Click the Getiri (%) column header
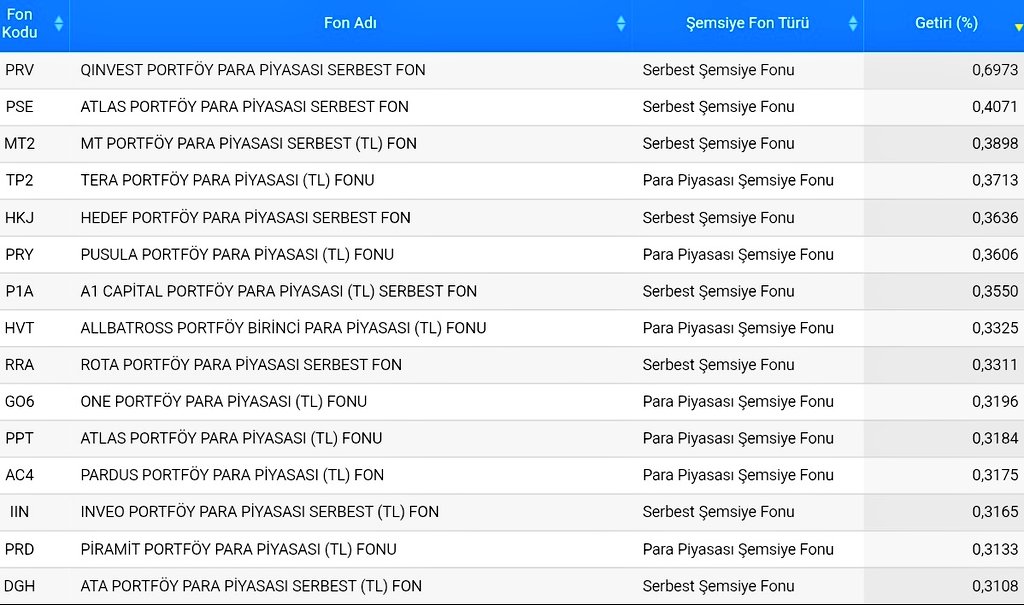The image size is (1024, 605). 946,23
